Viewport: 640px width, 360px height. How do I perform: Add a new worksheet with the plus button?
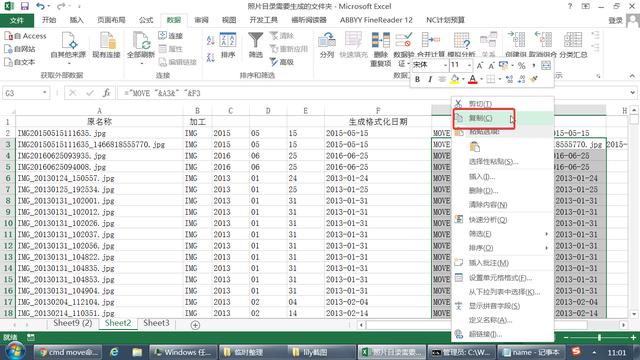coord(195,325)
